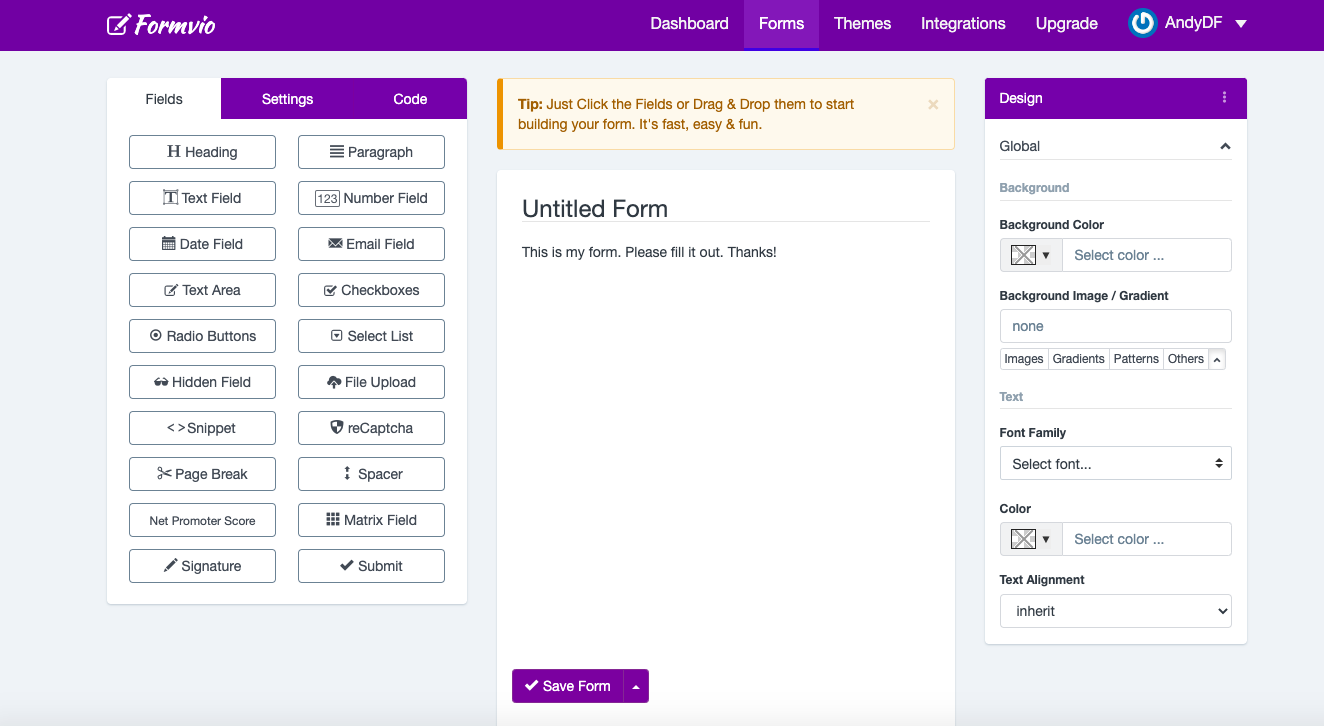
Task: Switch background type to Patterns
Action: [x=1135, y=358]
